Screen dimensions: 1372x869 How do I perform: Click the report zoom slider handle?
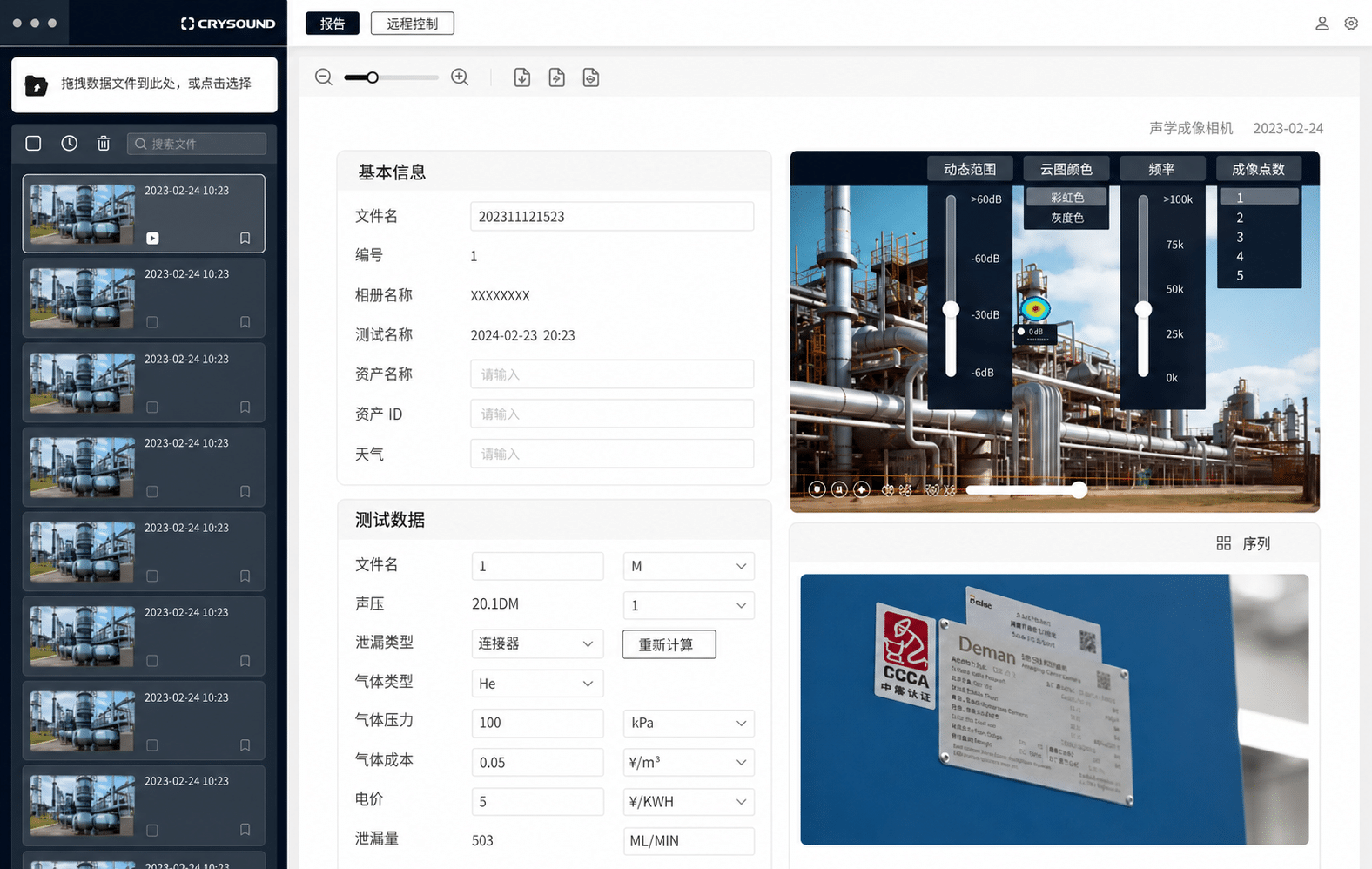373,77
